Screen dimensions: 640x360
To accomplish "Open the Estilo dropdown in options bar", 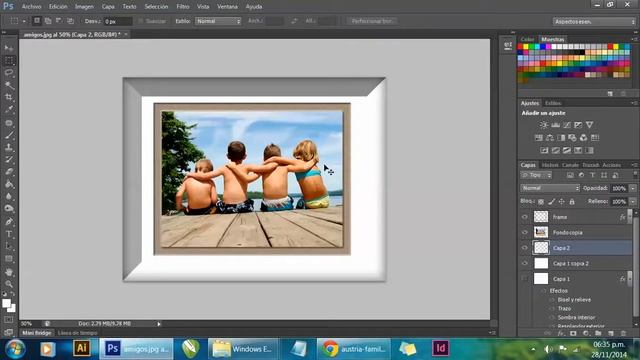I will click(218, 21).
